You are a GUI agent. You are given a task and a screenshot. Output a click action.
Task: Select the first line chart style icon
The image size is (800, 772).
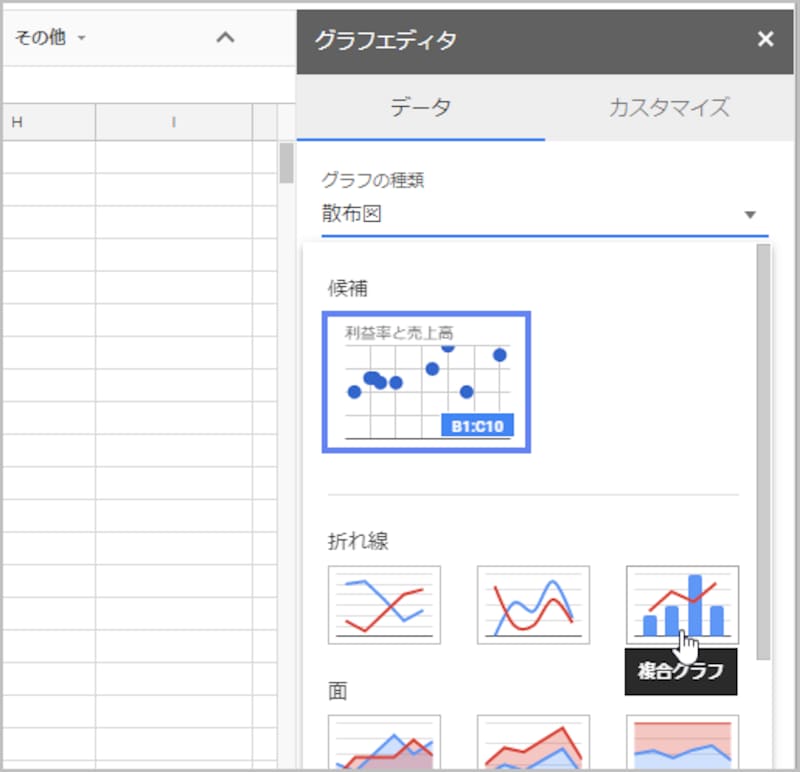pos(385,604)
